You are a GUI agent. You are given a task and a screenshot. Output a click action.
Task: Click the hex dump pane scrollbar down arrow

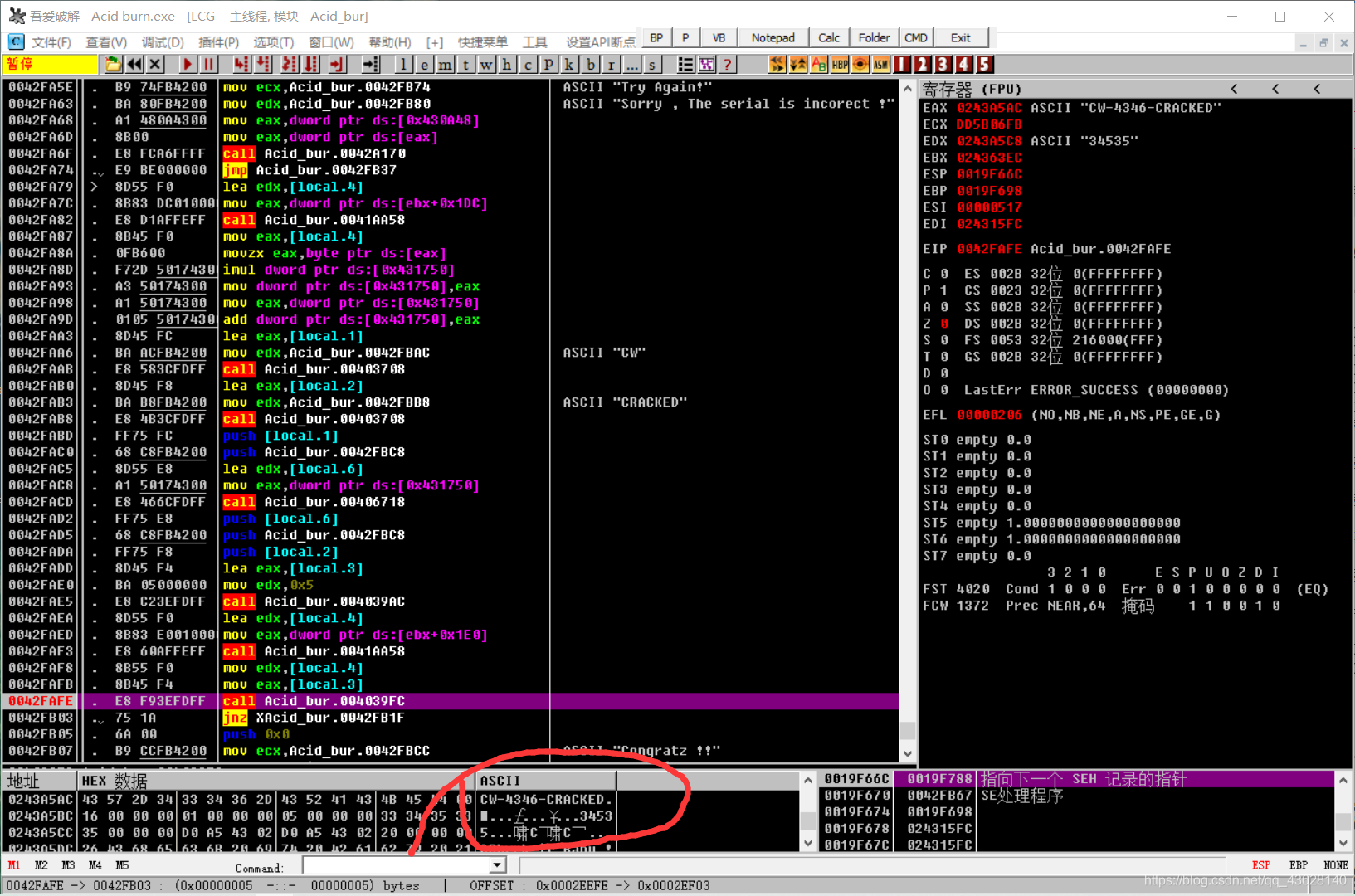point(808,843)
